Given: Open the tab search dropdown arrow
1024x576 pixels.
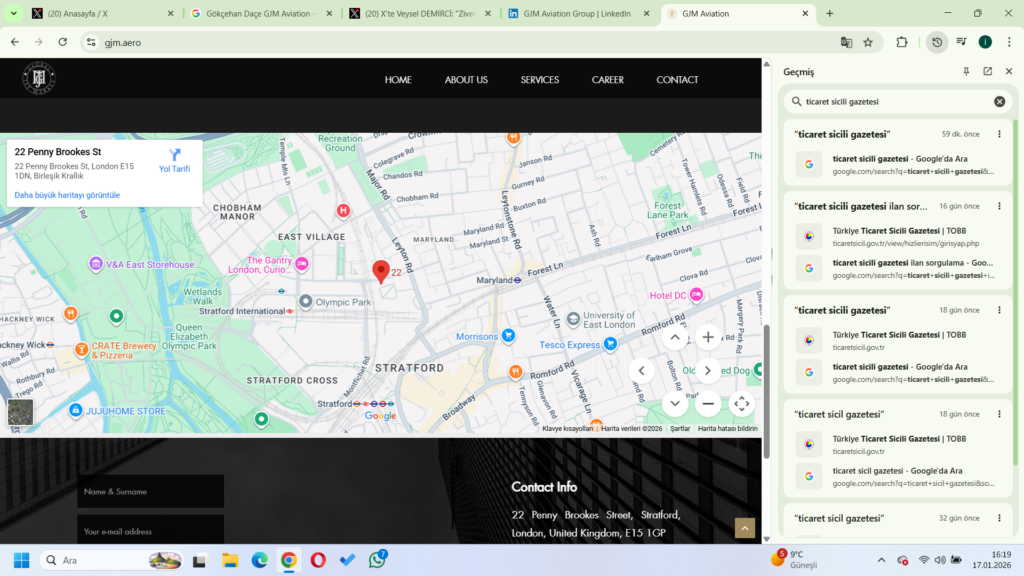Looking at the screenshot, I should (x=14, y=14).
